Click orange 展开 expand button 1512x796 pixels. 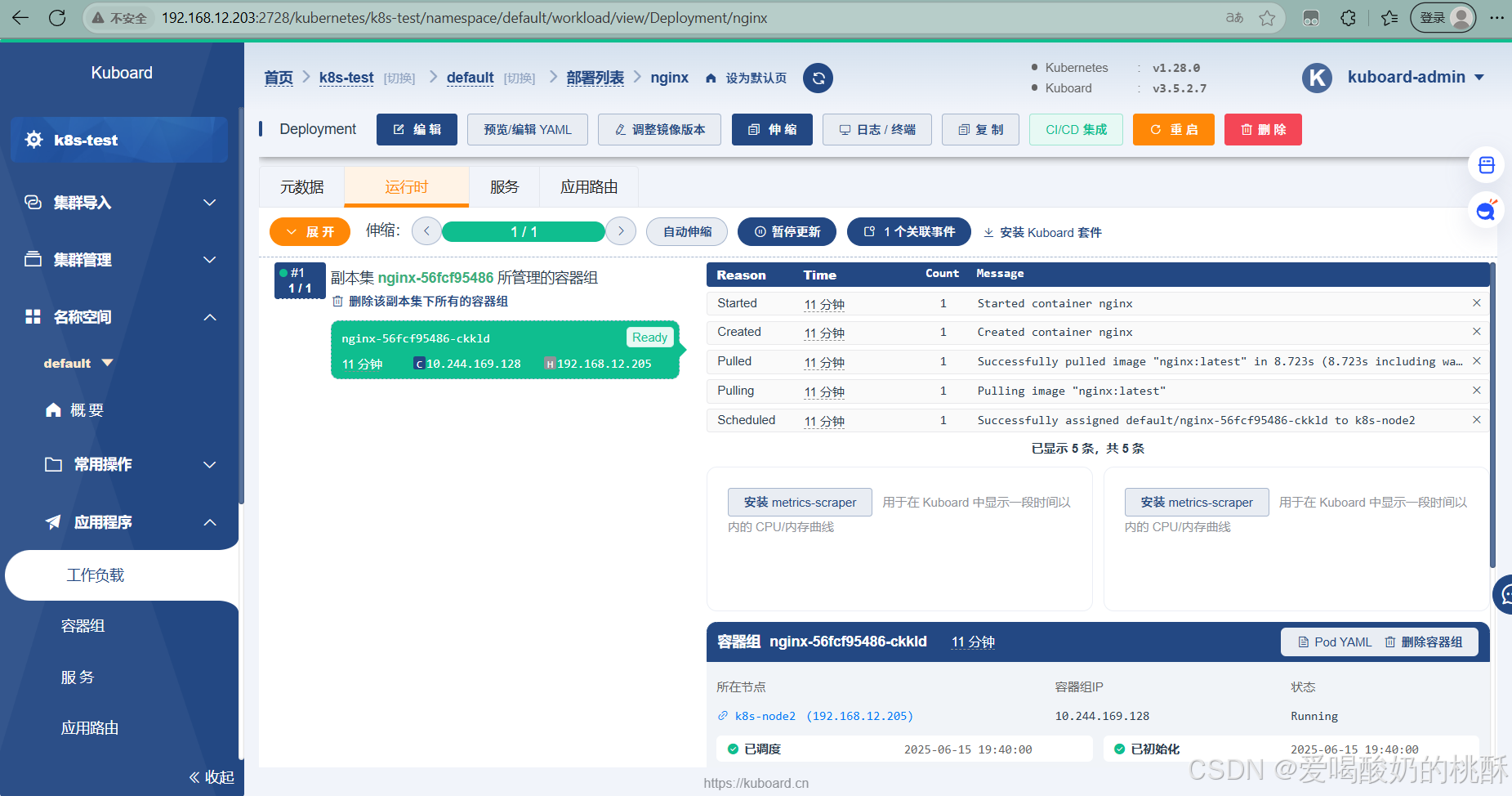pyautogui.click(x=310, y=232)
